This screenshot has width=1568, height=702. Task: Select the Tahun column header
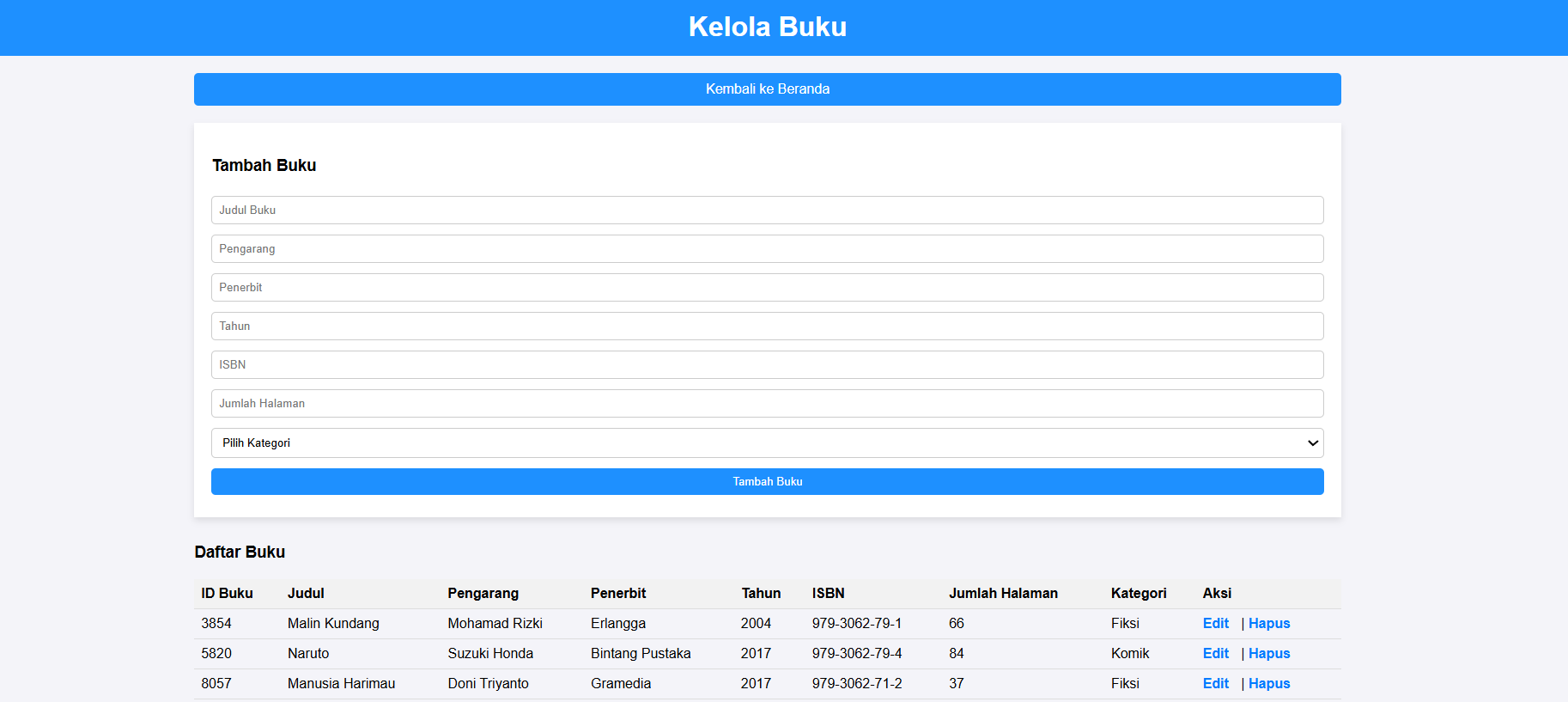(761, 593)
